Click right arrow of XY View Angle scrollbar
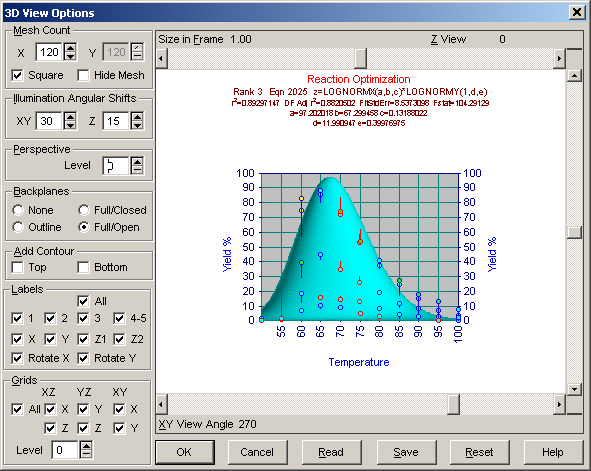This screenshot has height=471, width=591. pos(559,404)
